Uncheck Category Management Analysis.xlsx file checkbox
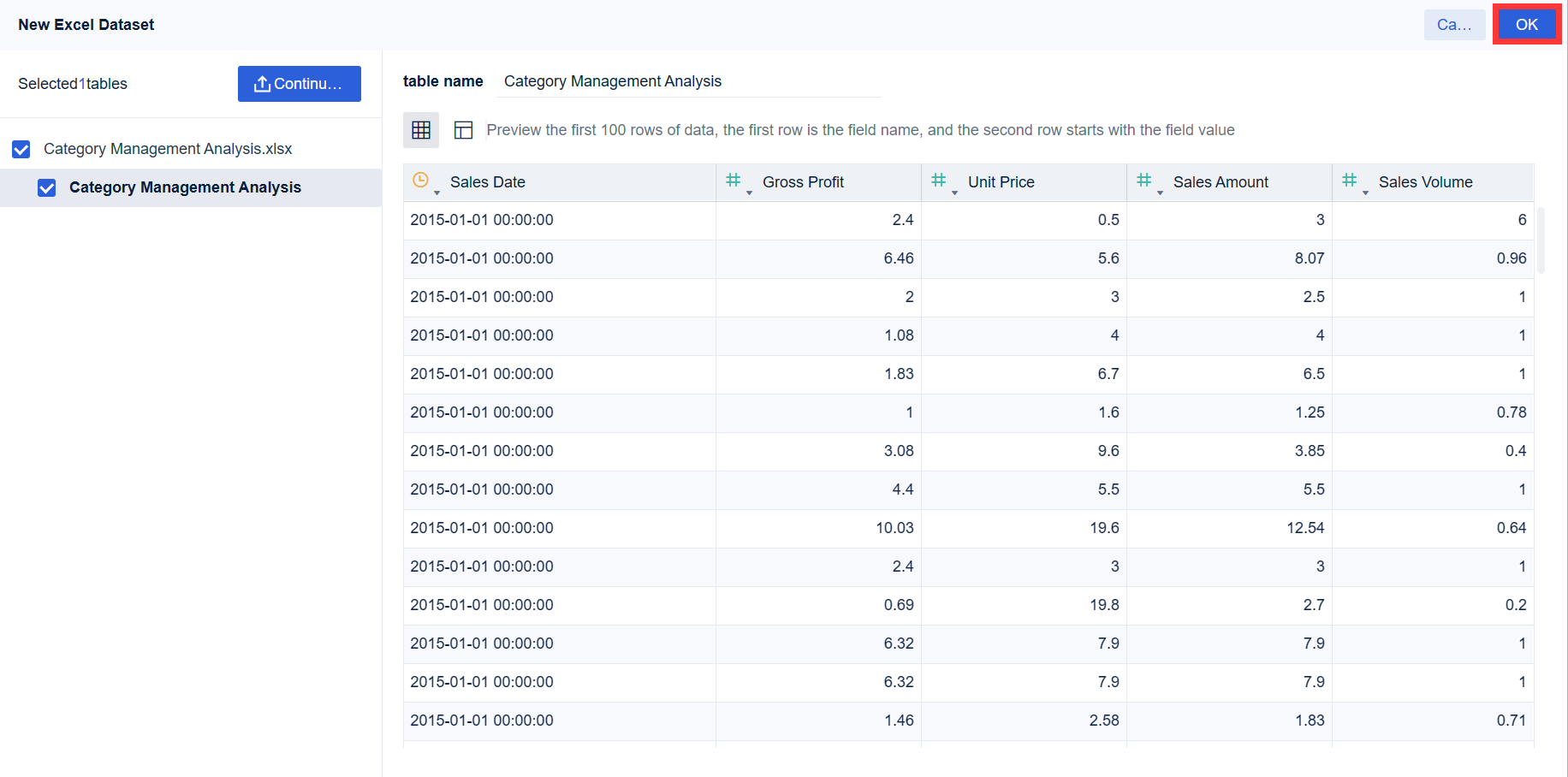 pos(21,149)
